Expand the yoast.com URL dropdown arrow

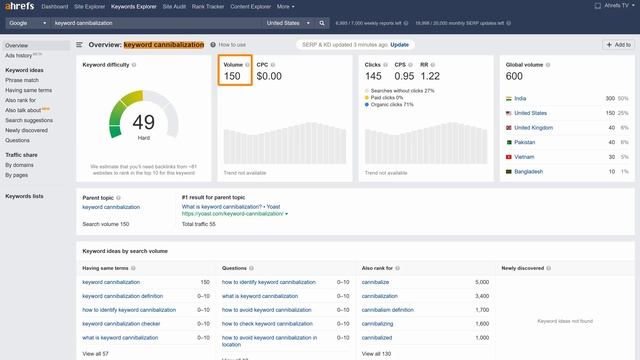click(287, 214)
